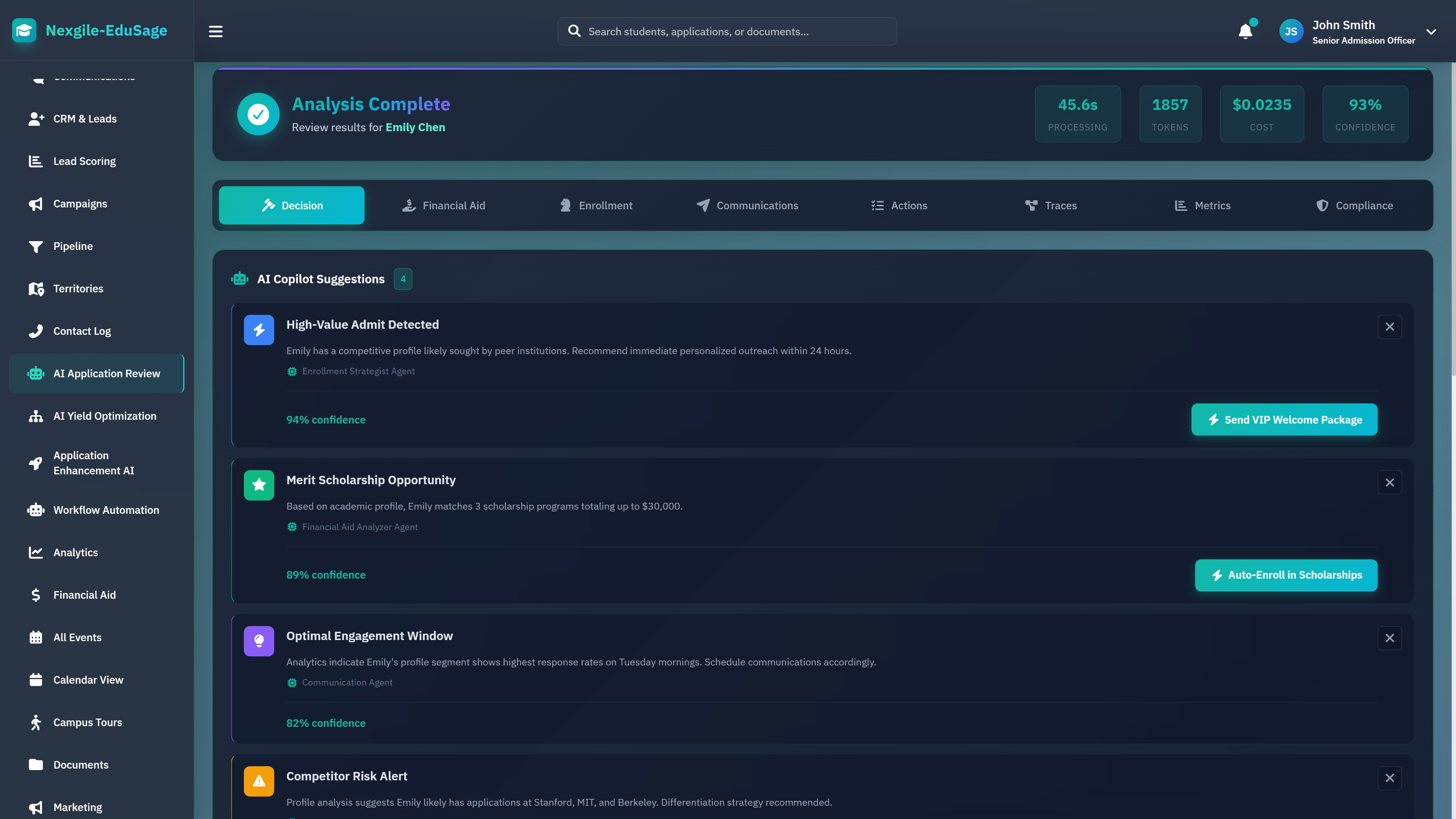Select the AI Application Review sidebar icon
Viewport: 1456px width, 819px height.
(36, 373)
